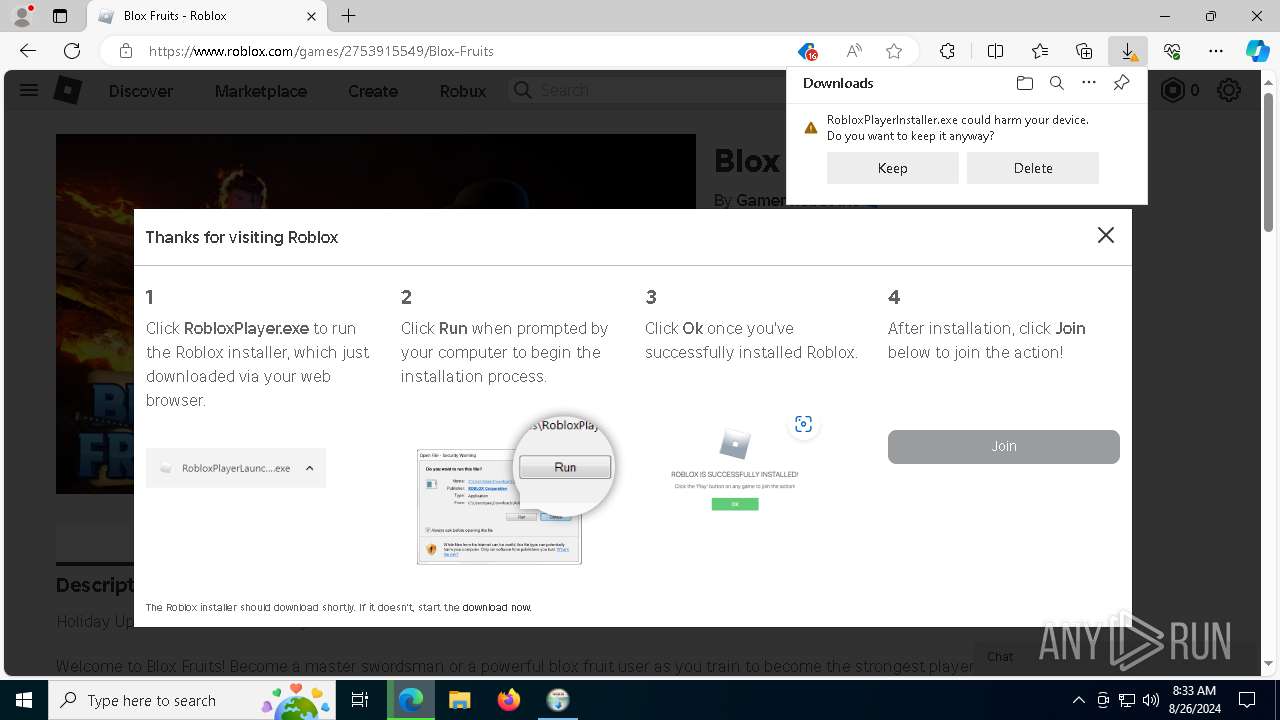Open the notification center icon

1247,700
